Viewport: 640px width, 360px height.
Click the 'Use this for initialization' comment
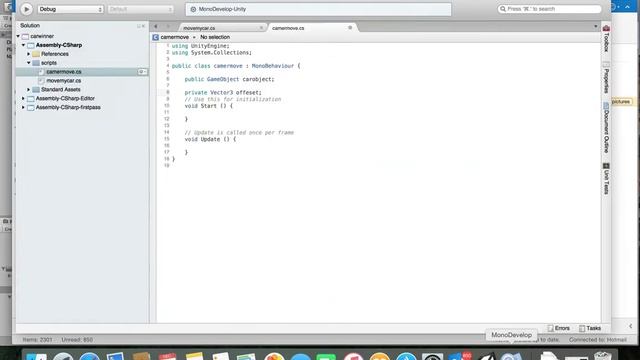coord(233,99)
